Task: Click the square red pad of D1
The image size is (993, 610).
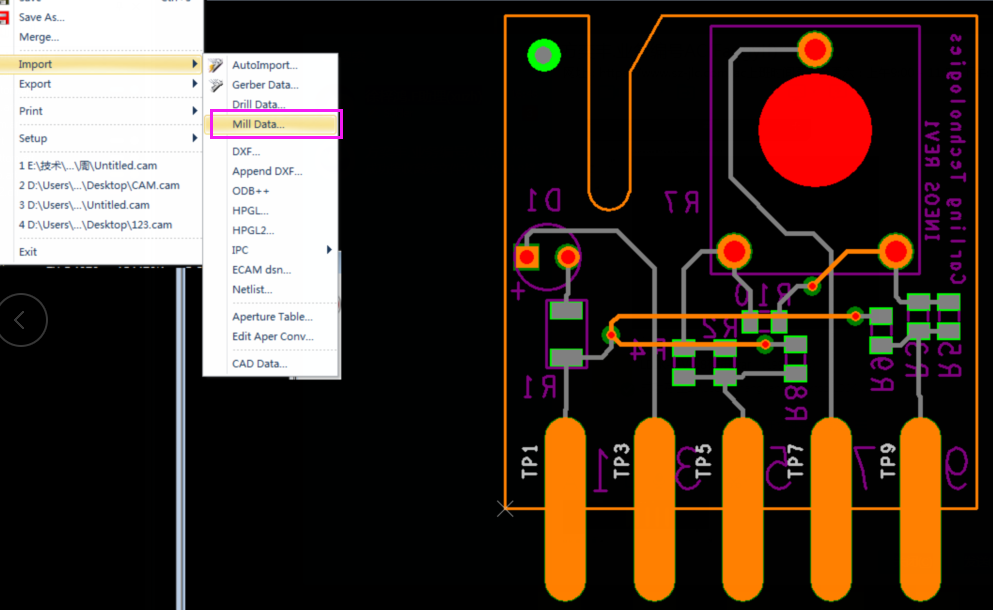Action: (x=526, y=257)
